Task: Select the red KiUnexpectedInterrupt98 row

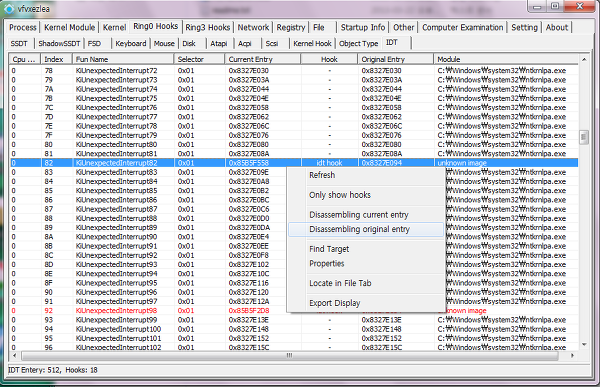Action: [294, 310]
